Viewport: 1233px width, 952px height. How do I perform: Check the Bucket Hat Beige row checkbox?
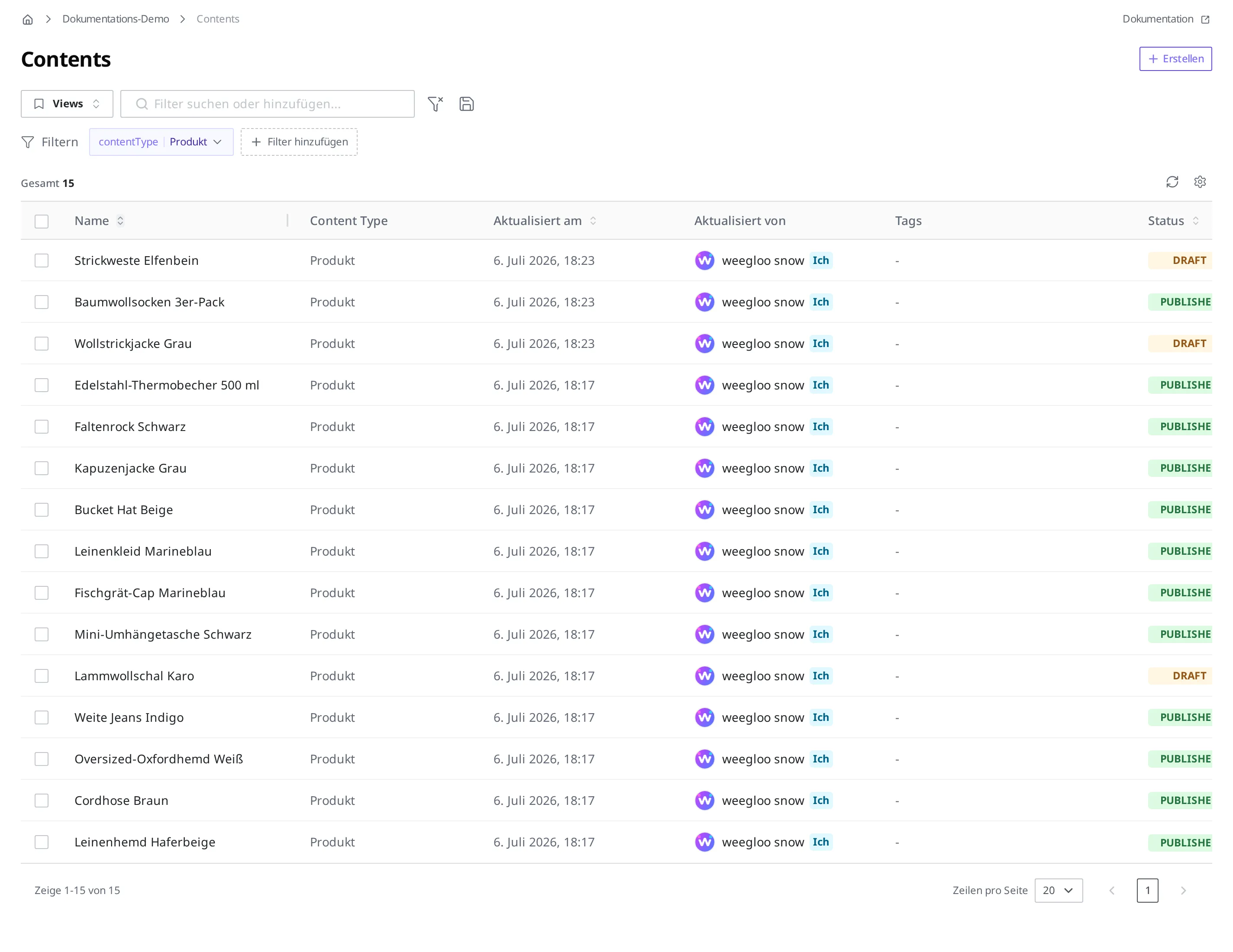tap(41, 510)
